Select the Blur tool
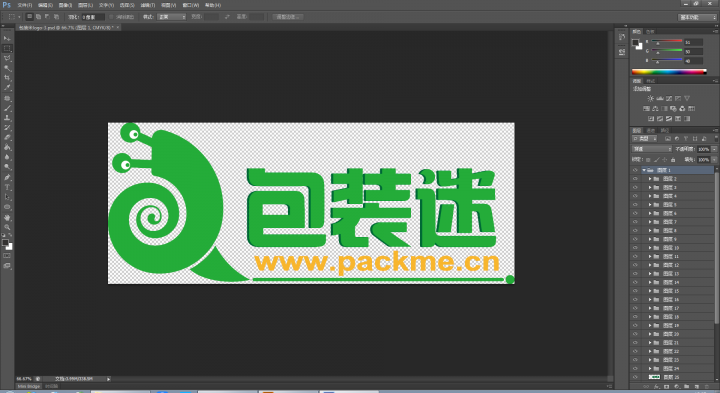Viewport: 720px width, 393px height. [x=7, y=157]
